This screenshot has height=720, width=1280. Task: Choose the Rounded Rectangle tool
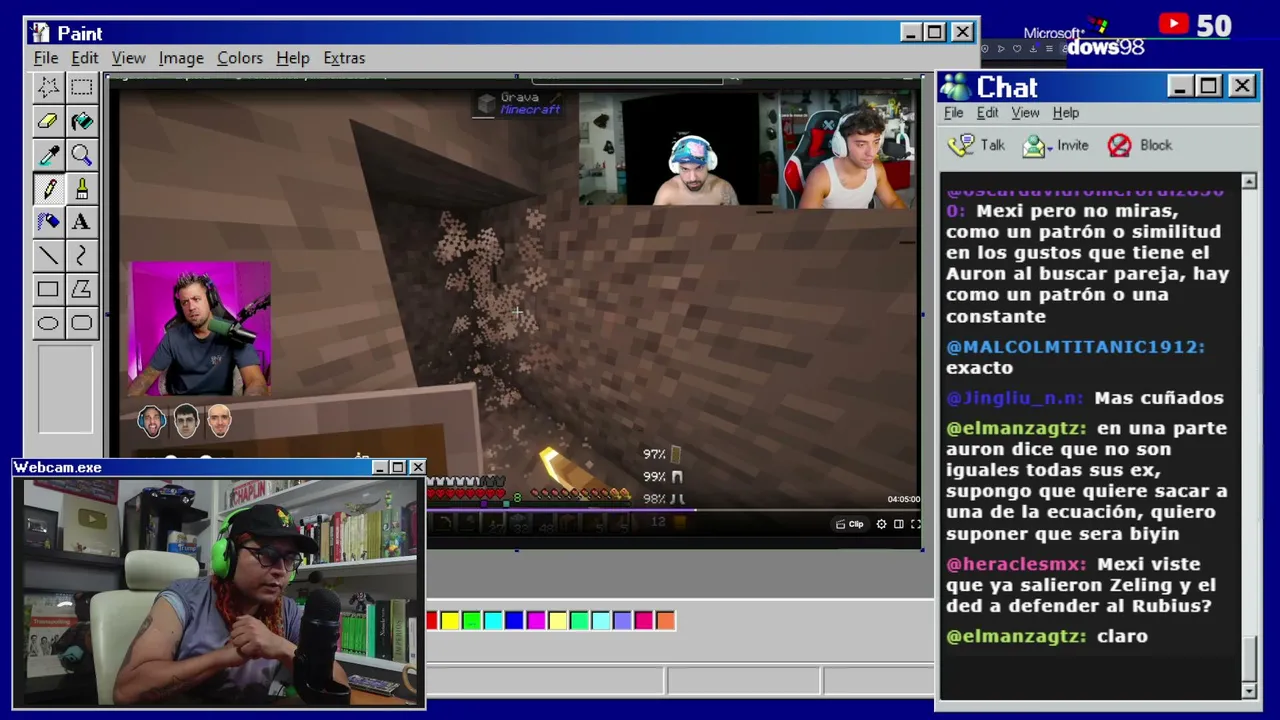click(82, 323)
